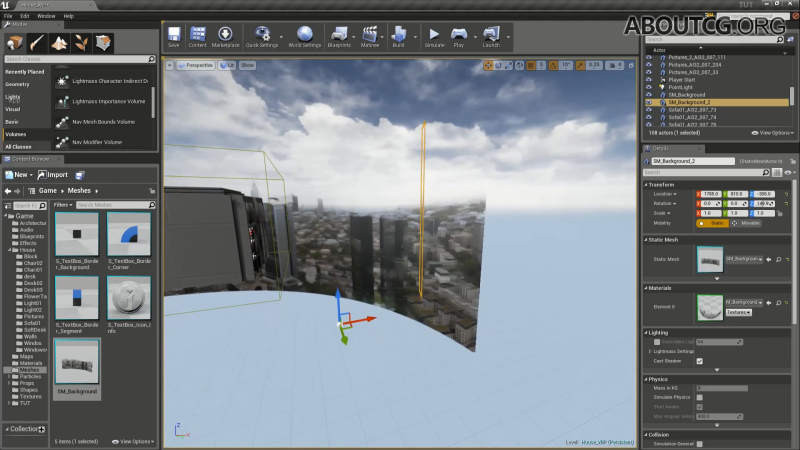
Task: Toggle visibility of SM_Background_2 actor
Action: [649, 103]
